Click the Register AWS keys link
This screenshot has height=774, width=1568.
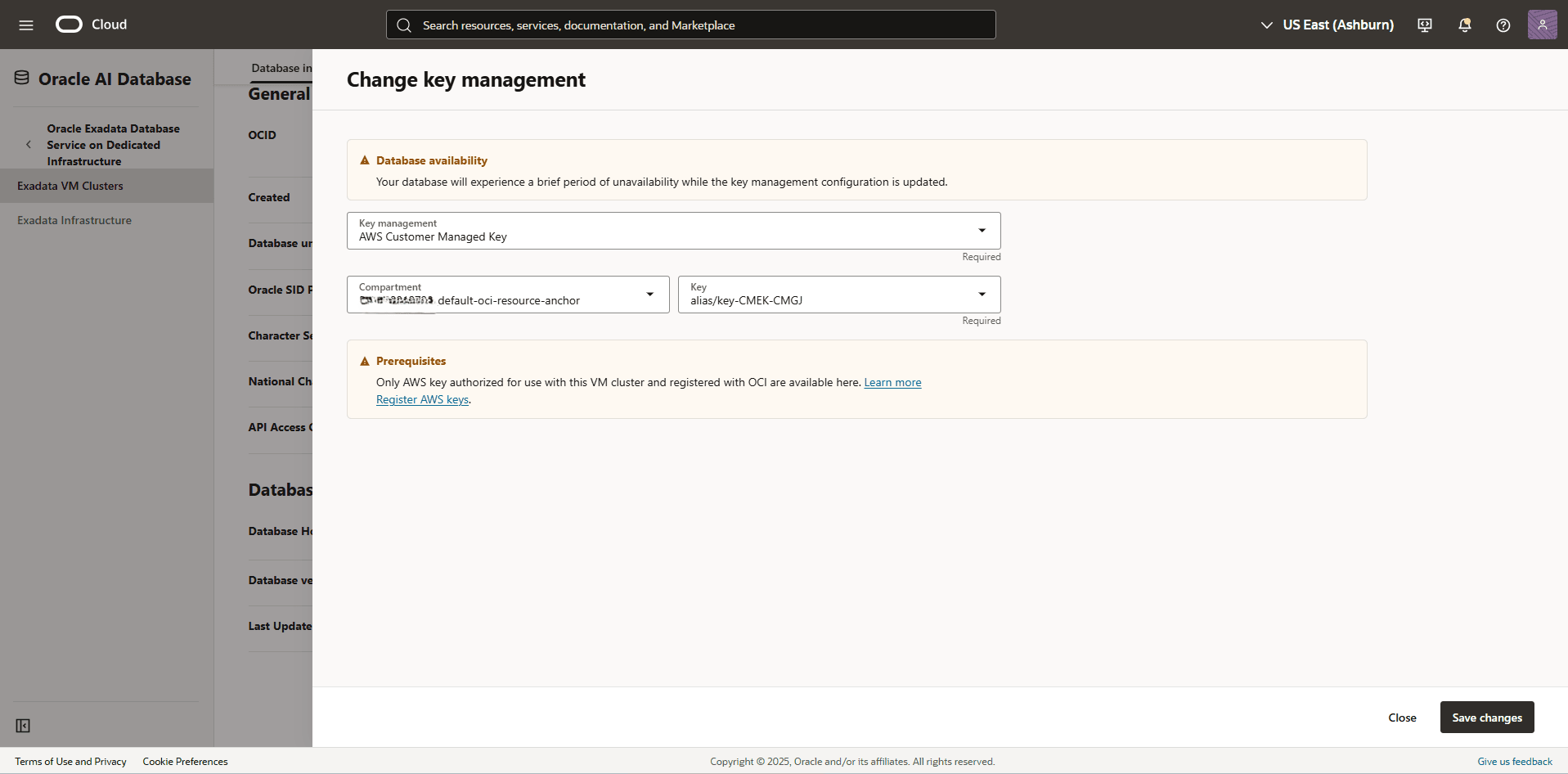point(422,399)
